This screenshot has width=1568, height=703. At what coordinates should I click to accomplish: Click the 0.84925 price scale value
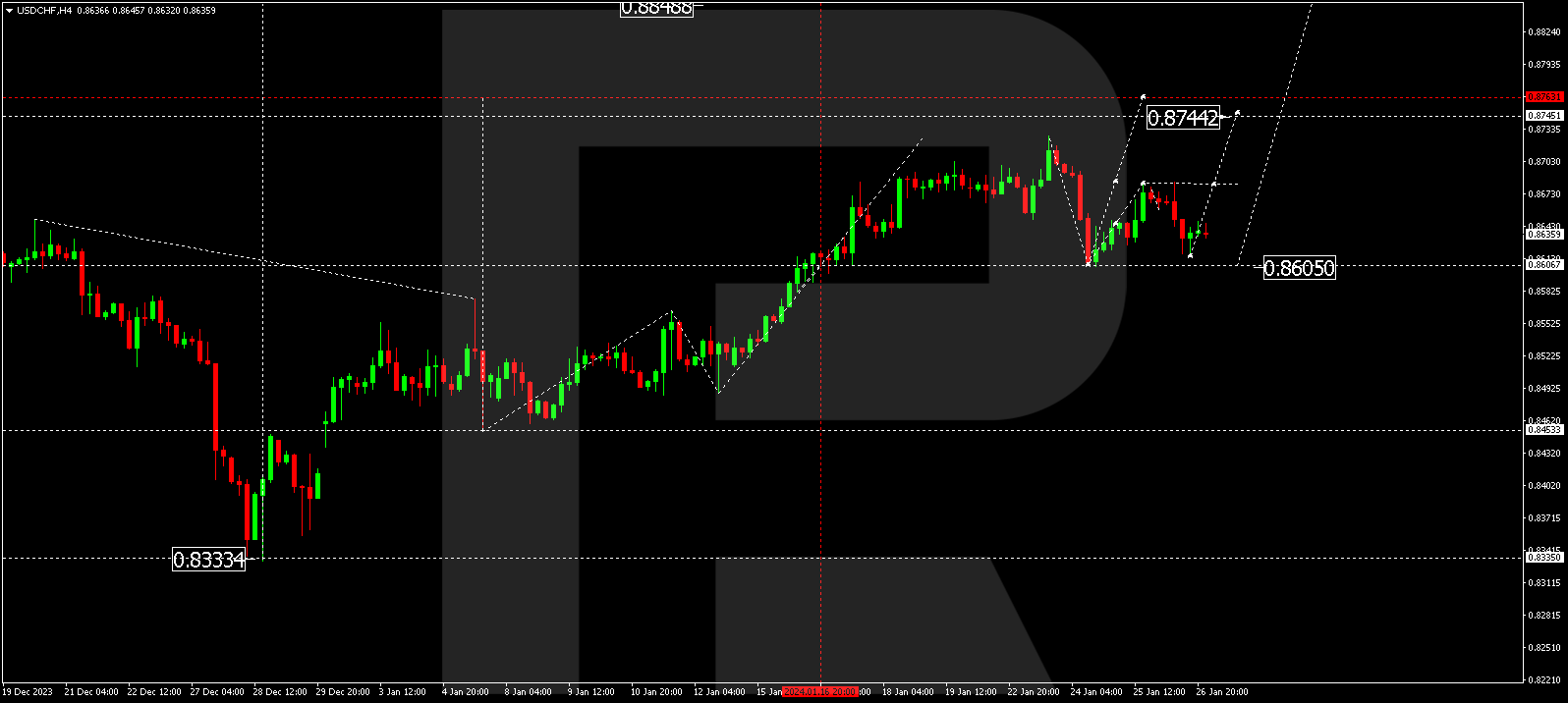[1545, 388]
